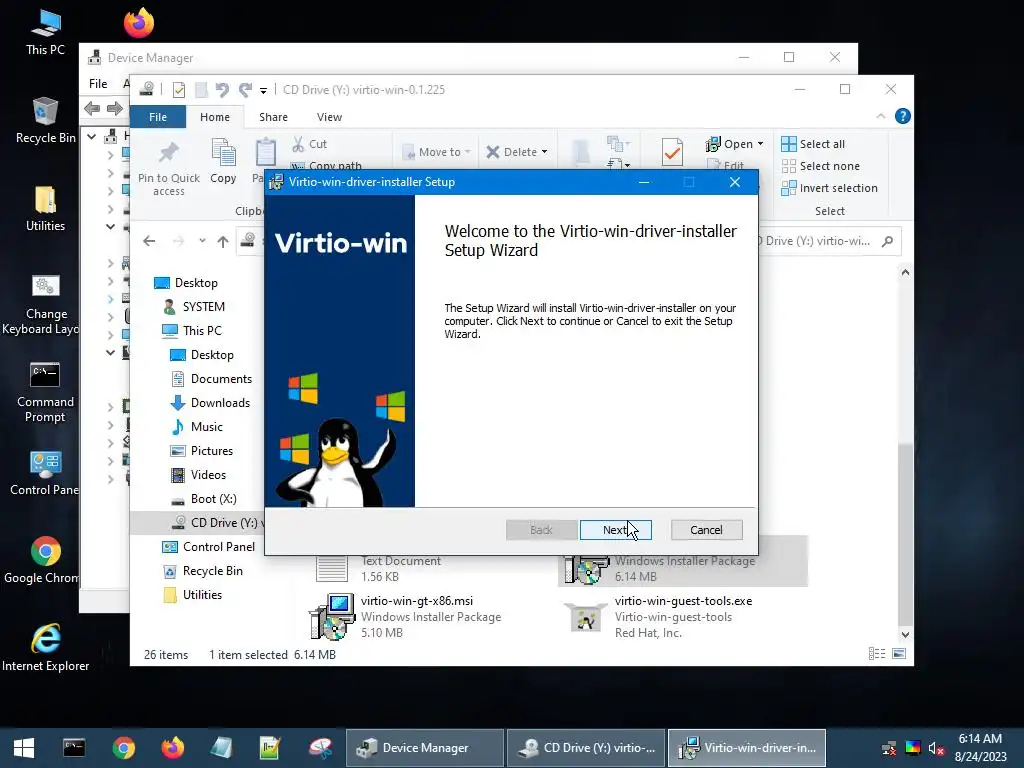Click the Explorer search box
This screenshot has height=768, width=1024.
828,241
